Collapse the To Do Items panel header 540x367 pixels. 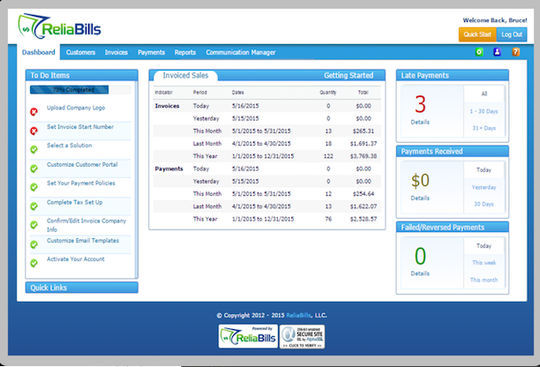click(82, 75)
